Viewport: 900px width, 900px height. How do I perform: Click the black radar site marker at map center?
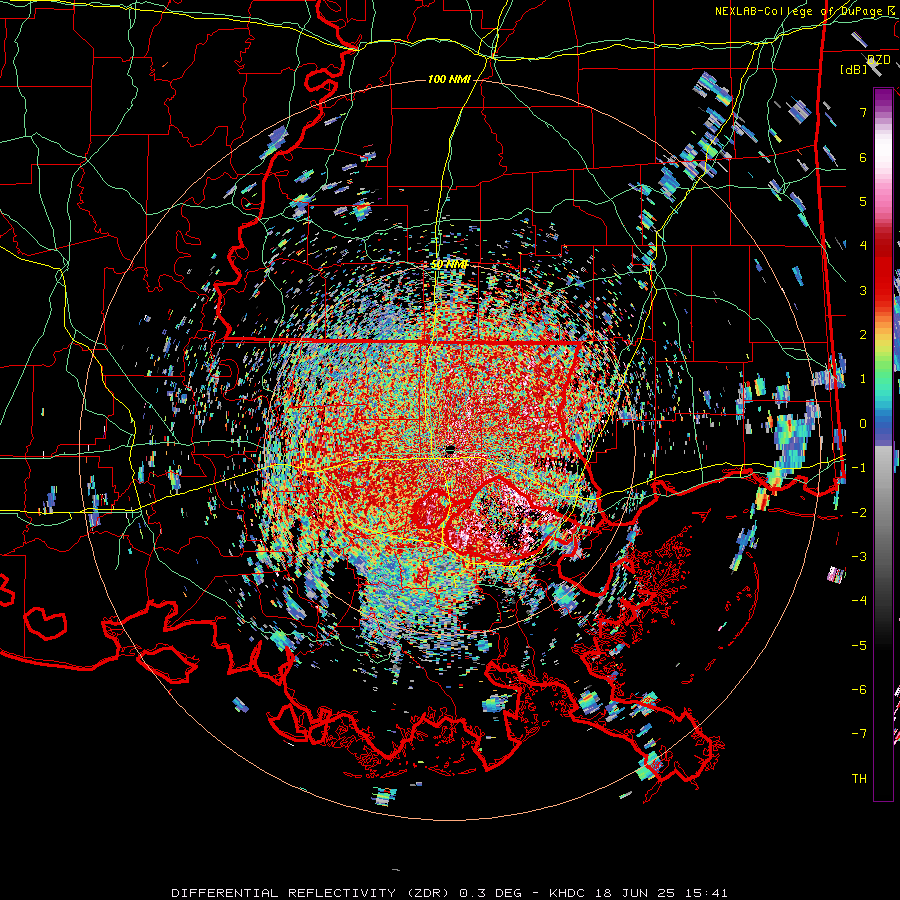450,449
